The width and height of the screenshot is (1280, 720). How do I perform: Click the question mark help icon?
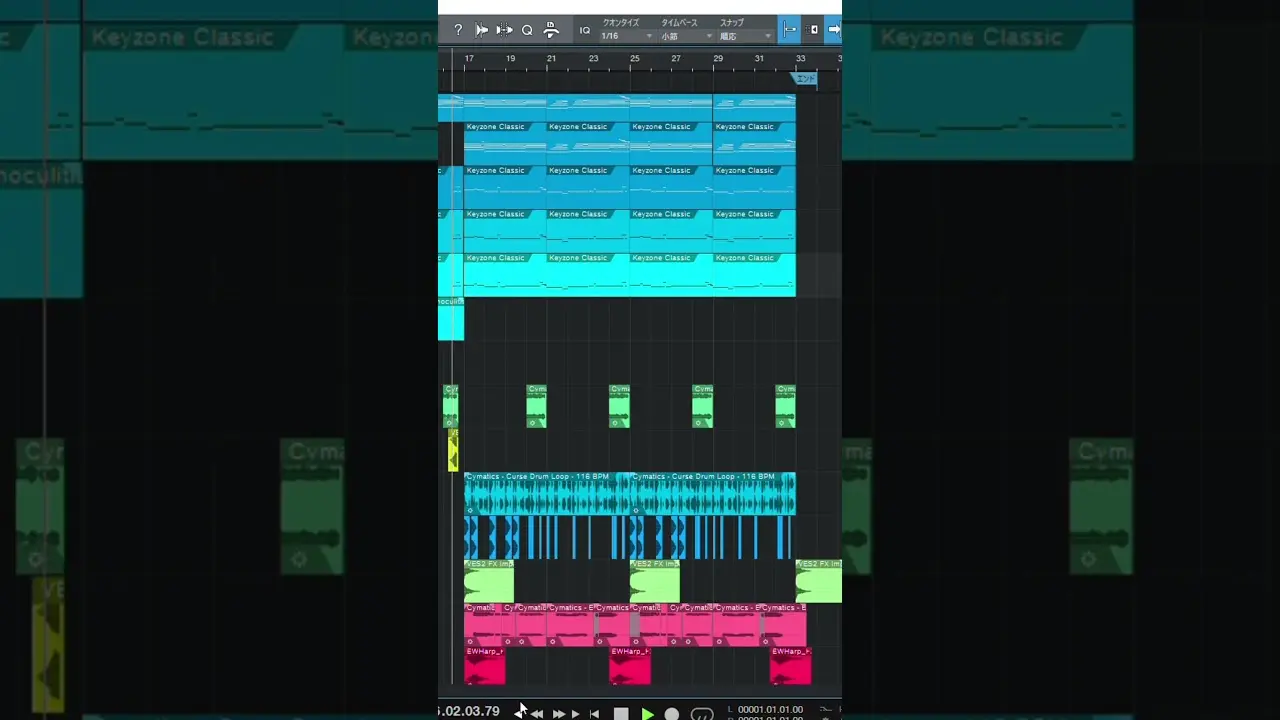pos(458,30)
